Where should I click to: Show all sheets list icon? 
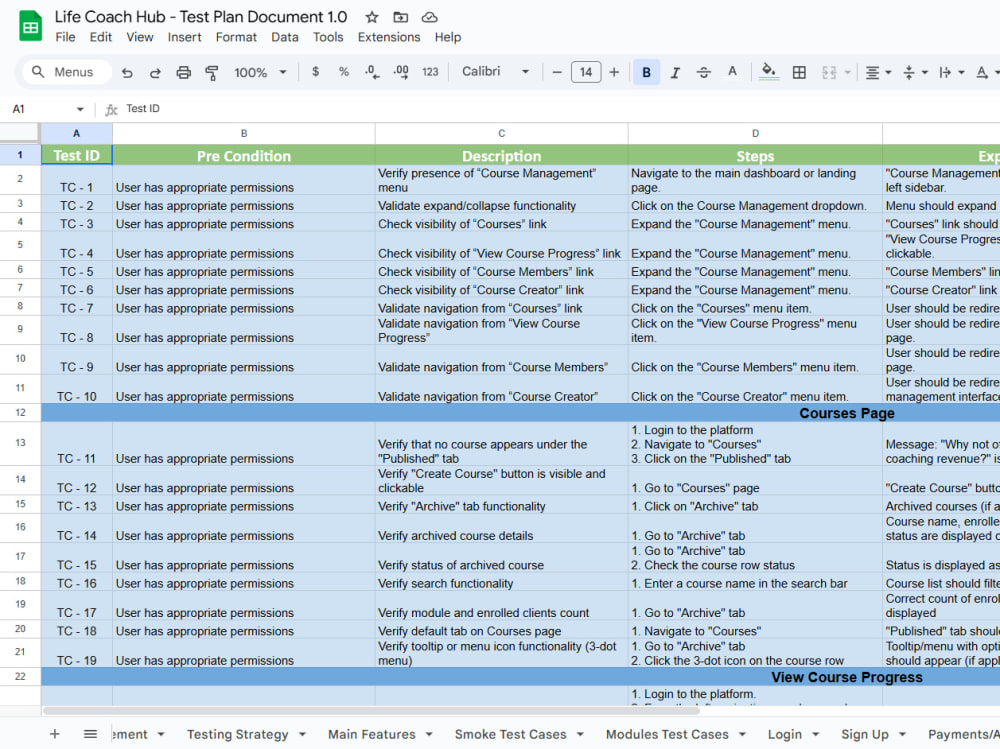pos(91,734)
